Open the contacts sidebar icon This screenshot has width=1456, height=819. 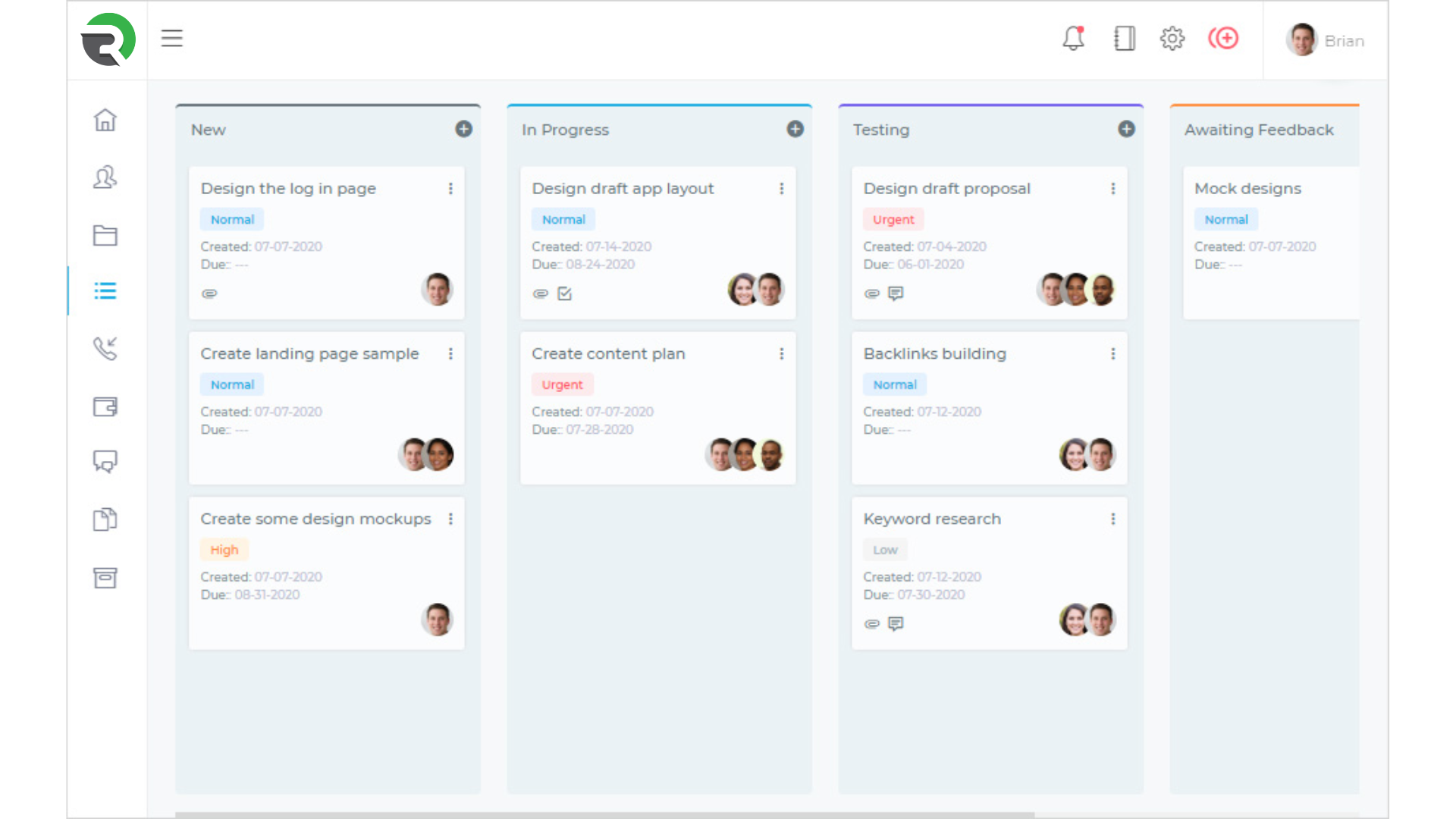tap(105, 177)
